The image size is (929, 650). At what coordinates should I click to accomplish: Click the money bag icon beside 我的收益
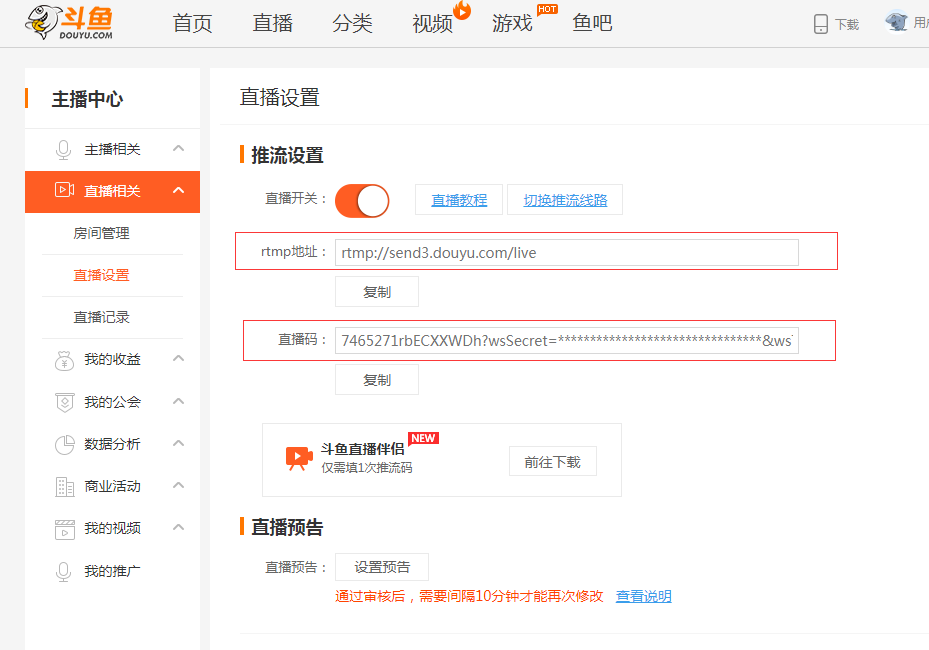click(x=64, y=360)
